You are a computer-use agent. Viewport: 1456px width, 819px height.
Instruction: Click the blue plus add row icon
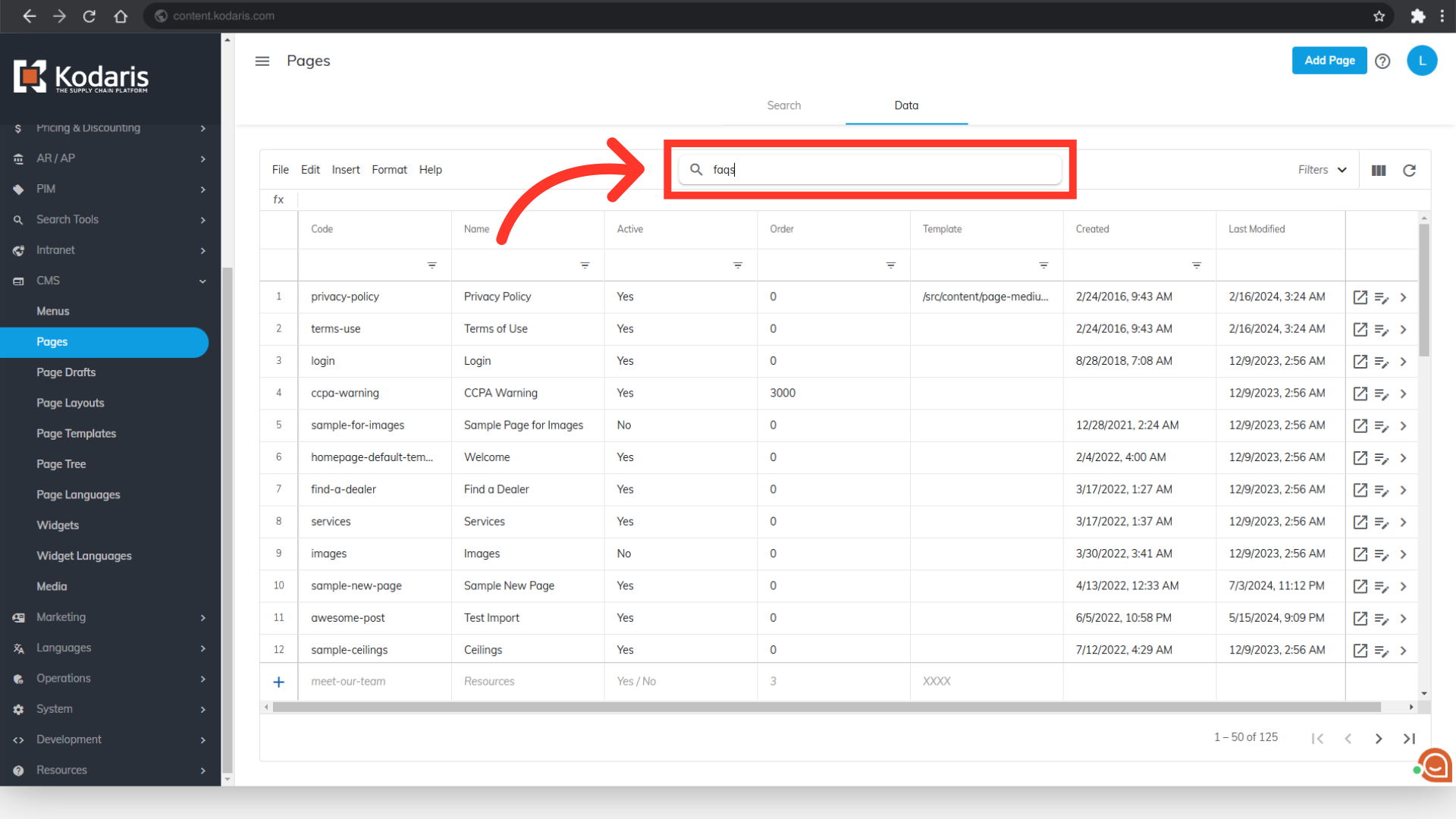click(x=278, y=682)
